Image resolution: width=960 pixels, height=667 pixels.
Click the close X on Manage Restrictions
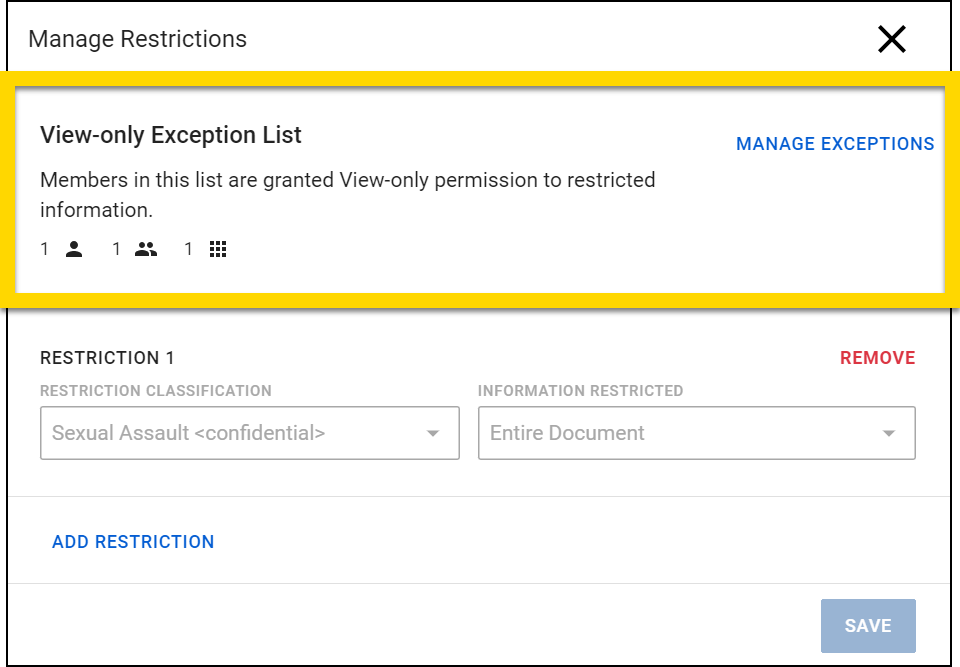click(891, 39)
